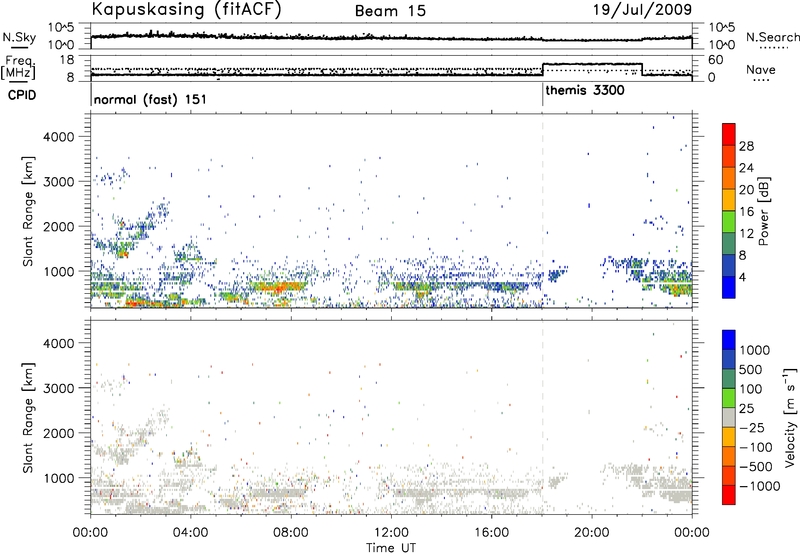This screenshot has height=554, width=800.
Task: Click the 'themis 3300' CPID text
Action: pos(585,91)
